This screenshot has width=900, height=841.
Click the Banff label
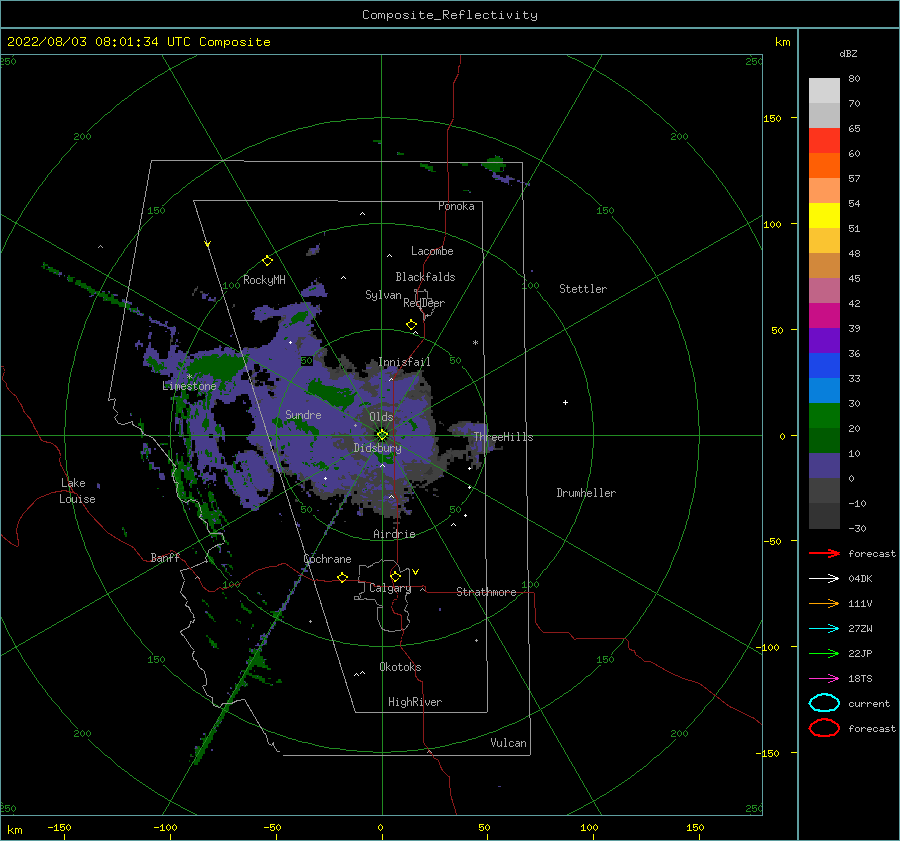pos(165,557)
